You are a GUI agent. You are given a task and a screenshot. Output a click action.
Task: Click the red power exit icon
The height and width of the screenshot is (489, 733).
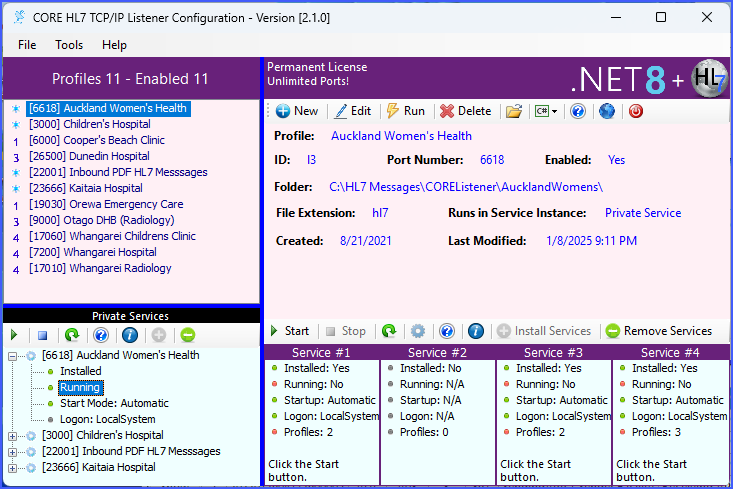[636, 111]
